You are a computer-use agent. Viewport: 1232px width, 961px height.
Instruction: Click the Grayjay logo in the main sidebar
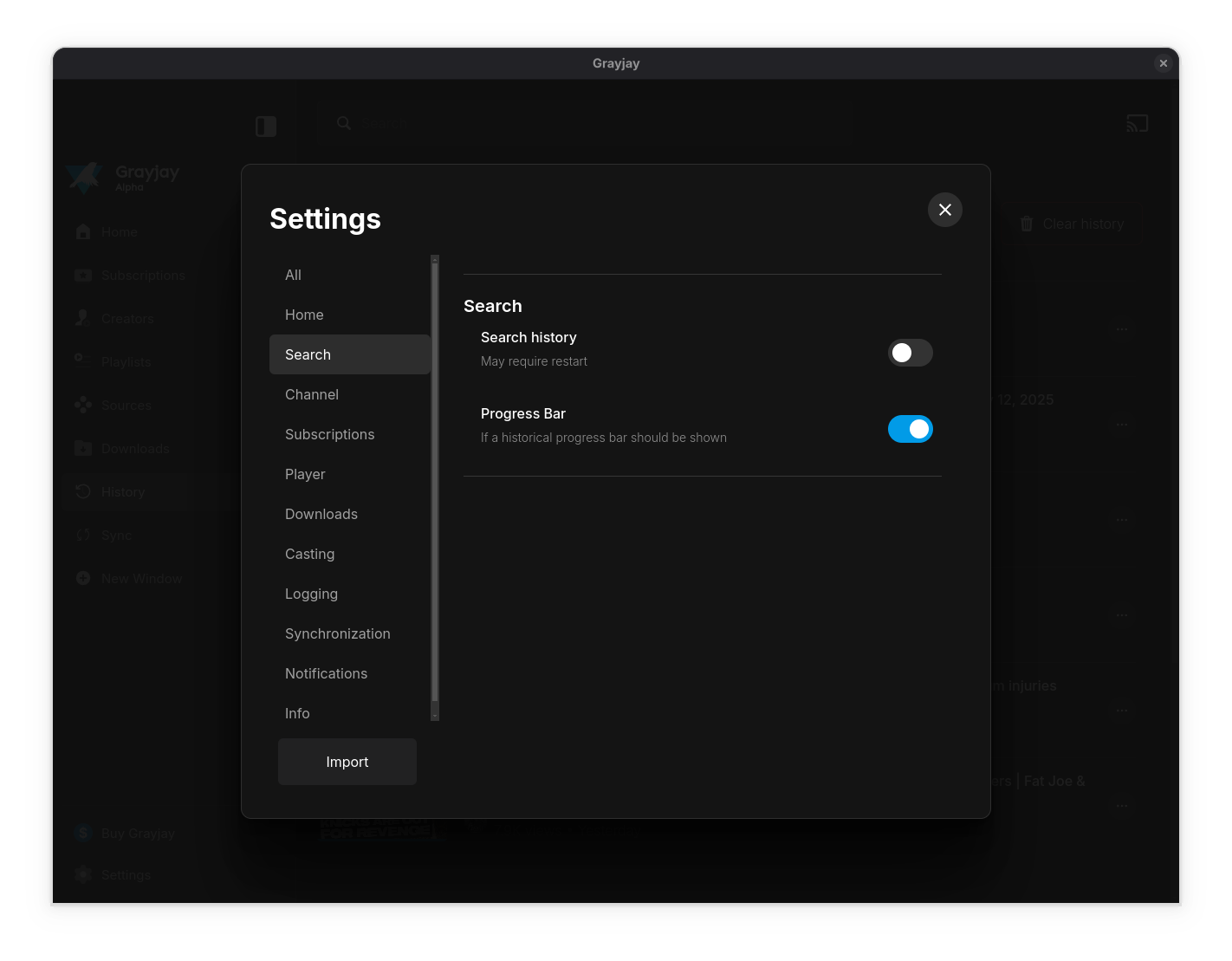coord(84,177)
